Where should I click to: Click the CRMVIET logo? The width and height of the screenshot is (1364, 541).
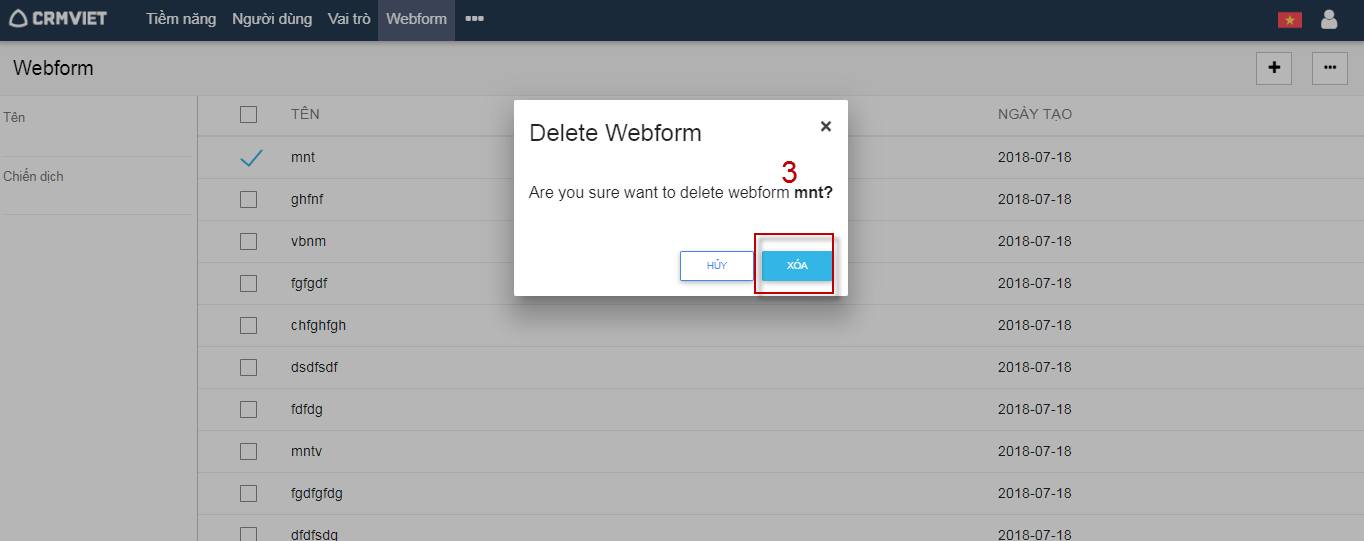pyautogui.click(x=58, y=19)
